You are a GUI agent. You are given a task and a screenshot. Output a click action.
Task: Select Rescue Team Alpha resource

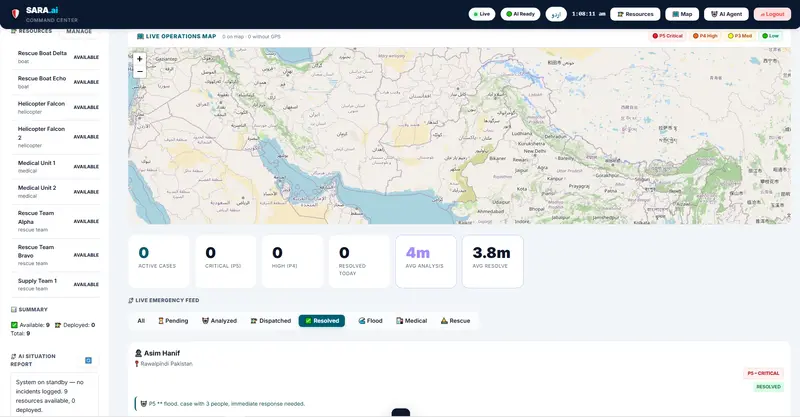(56, 221)
